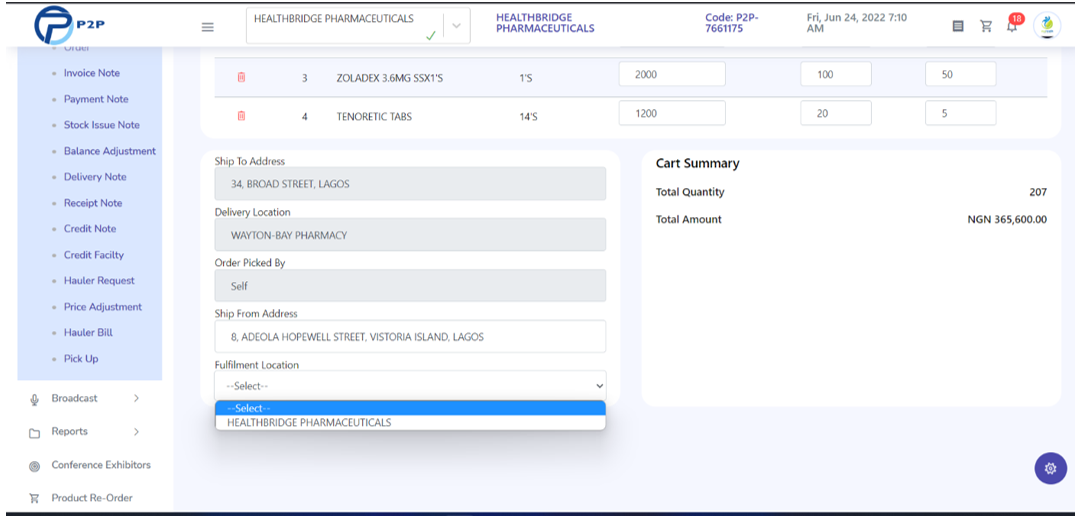Open Delivery Note in sidebar
The height and width of the screenshot is (516, 1079).
click(95, 177)
